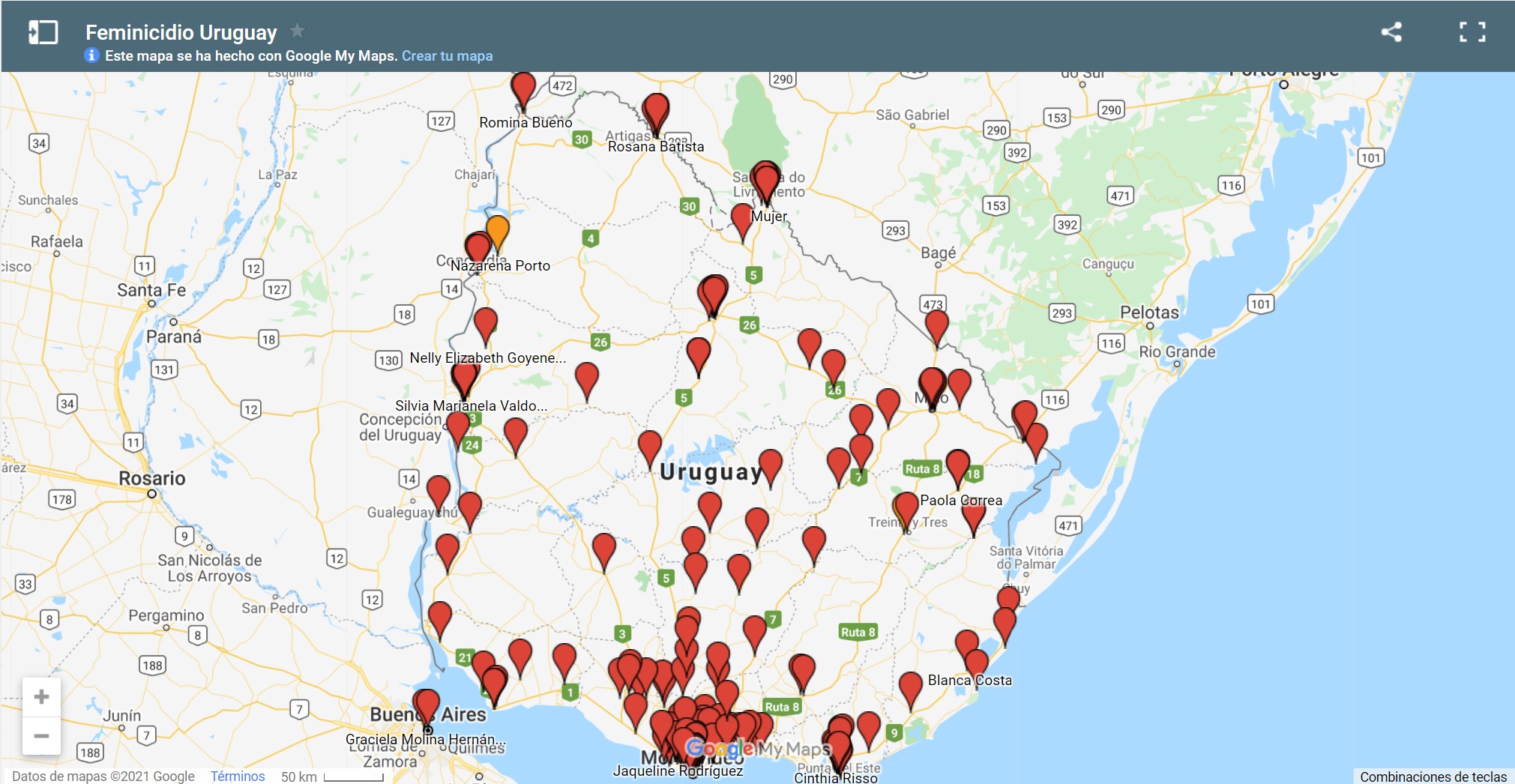Zoom in on the map
This screenshot has height=784, width=1515.
pyautogui.click(x=41, y=696)
